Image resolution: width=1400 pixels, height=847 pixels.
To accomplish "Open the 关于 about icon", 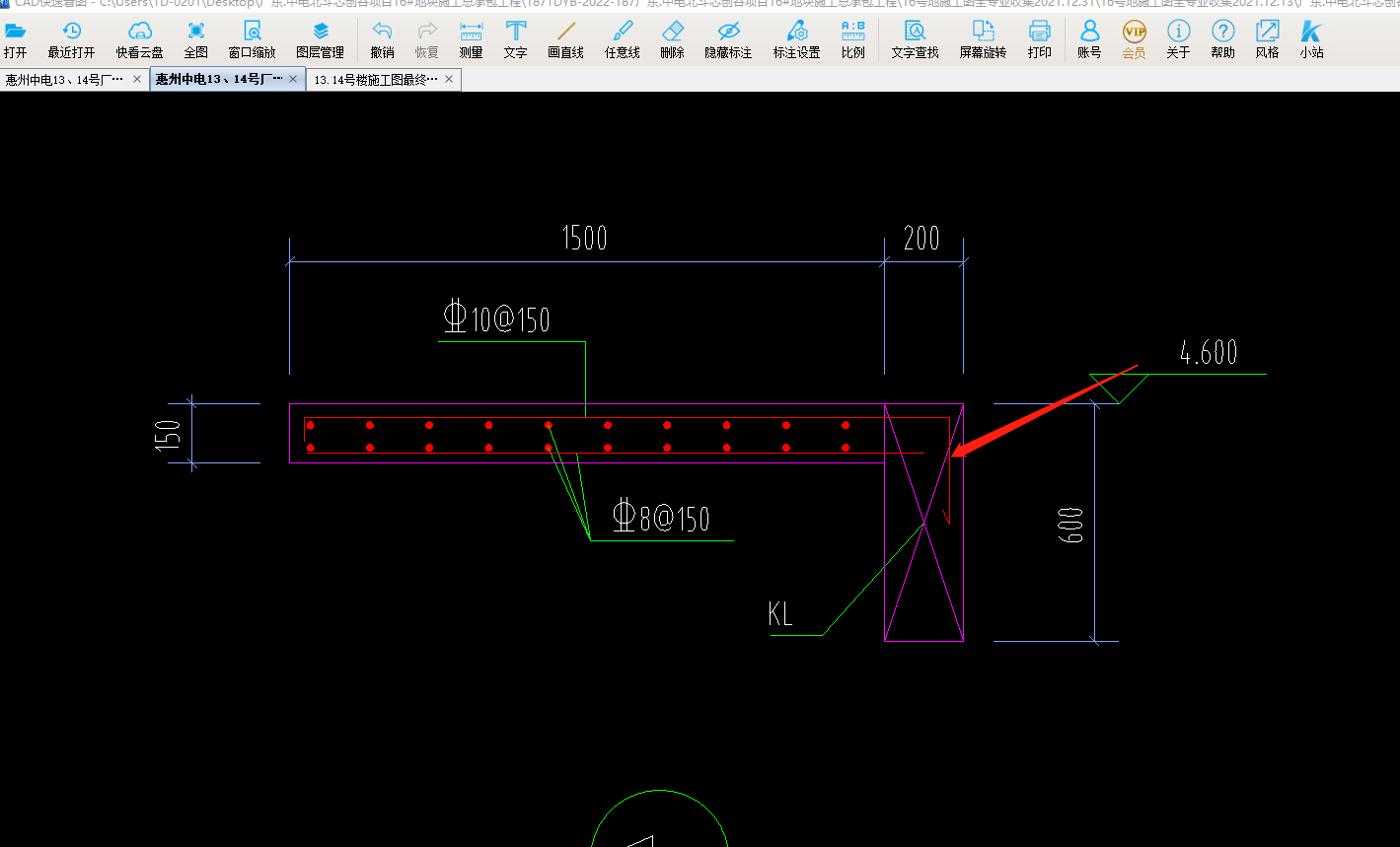I will [x=1178, y=40].
